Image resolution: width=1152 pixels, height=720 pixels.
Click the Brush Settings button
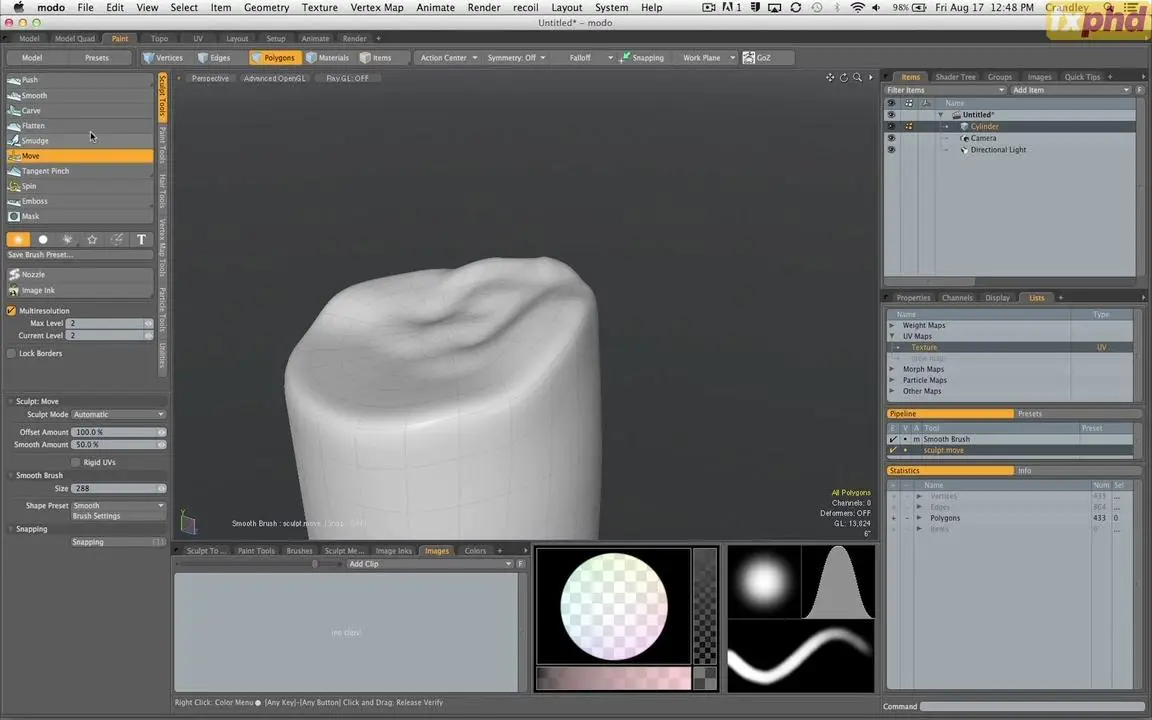pos(118,516)
